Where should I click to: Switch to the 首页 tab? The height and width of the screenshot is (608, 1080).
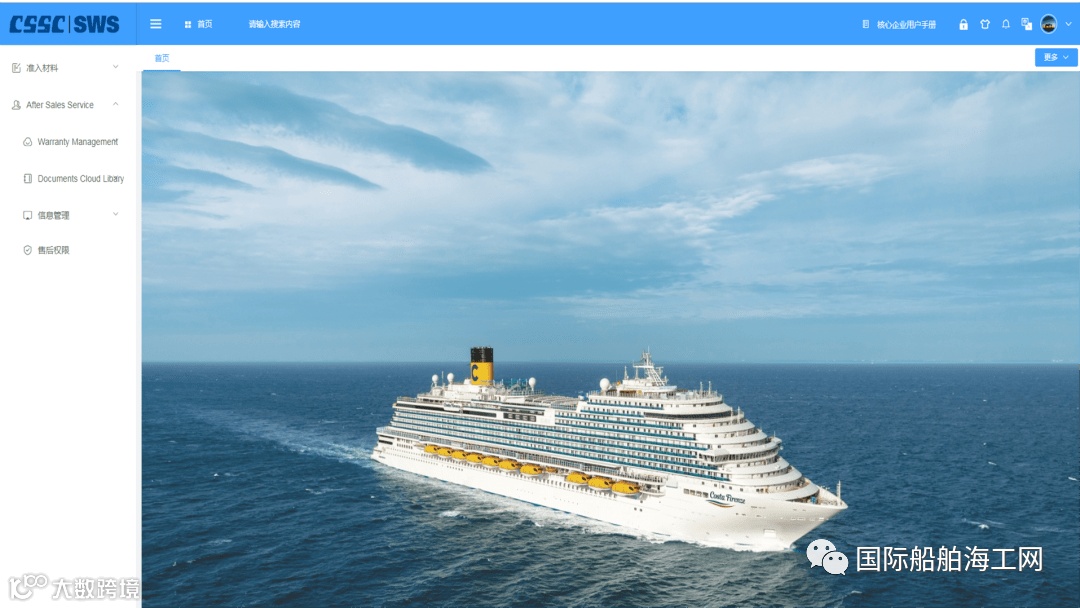click(162, 59)
